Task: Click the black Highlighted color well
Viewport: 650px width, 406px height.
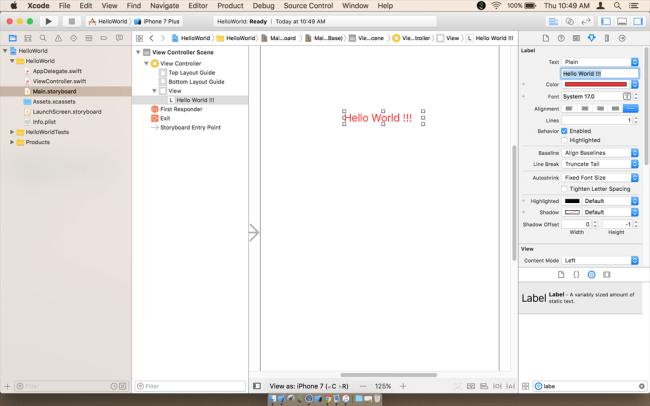Action: pyautogui.click(x=572, y=201)
